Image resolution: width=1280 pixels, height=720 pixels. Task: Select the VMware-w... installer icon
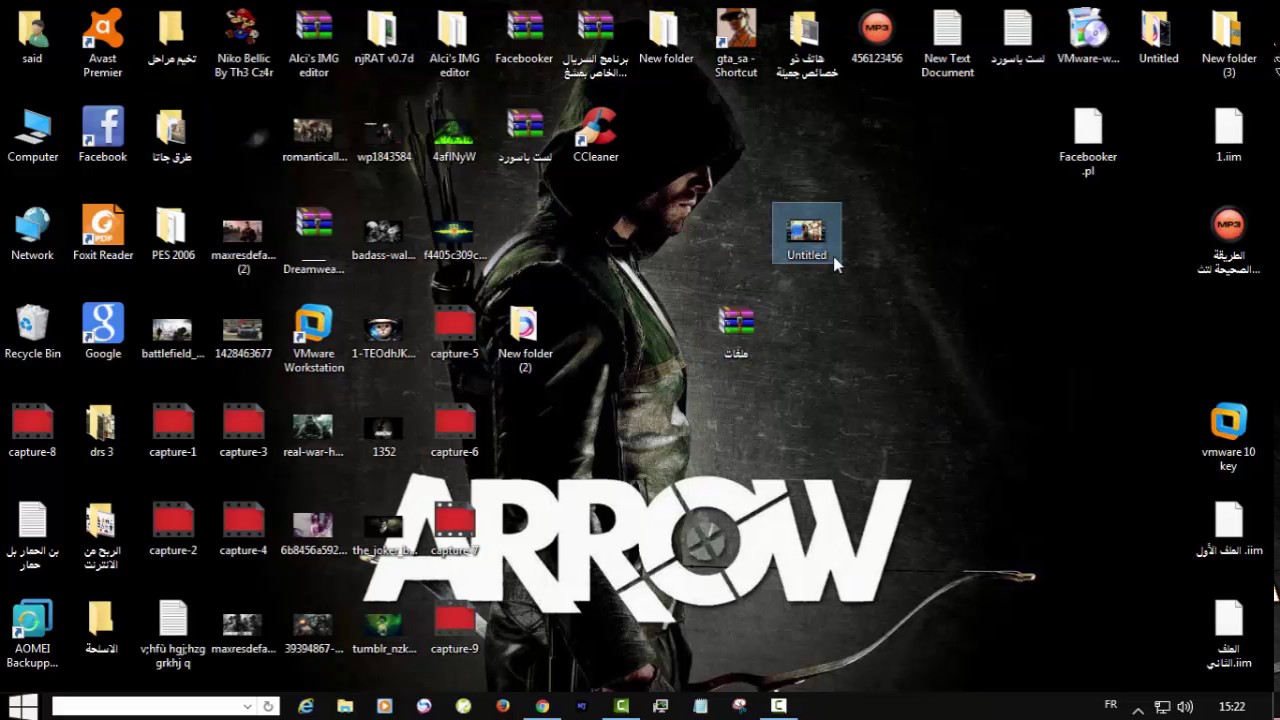1088,38
